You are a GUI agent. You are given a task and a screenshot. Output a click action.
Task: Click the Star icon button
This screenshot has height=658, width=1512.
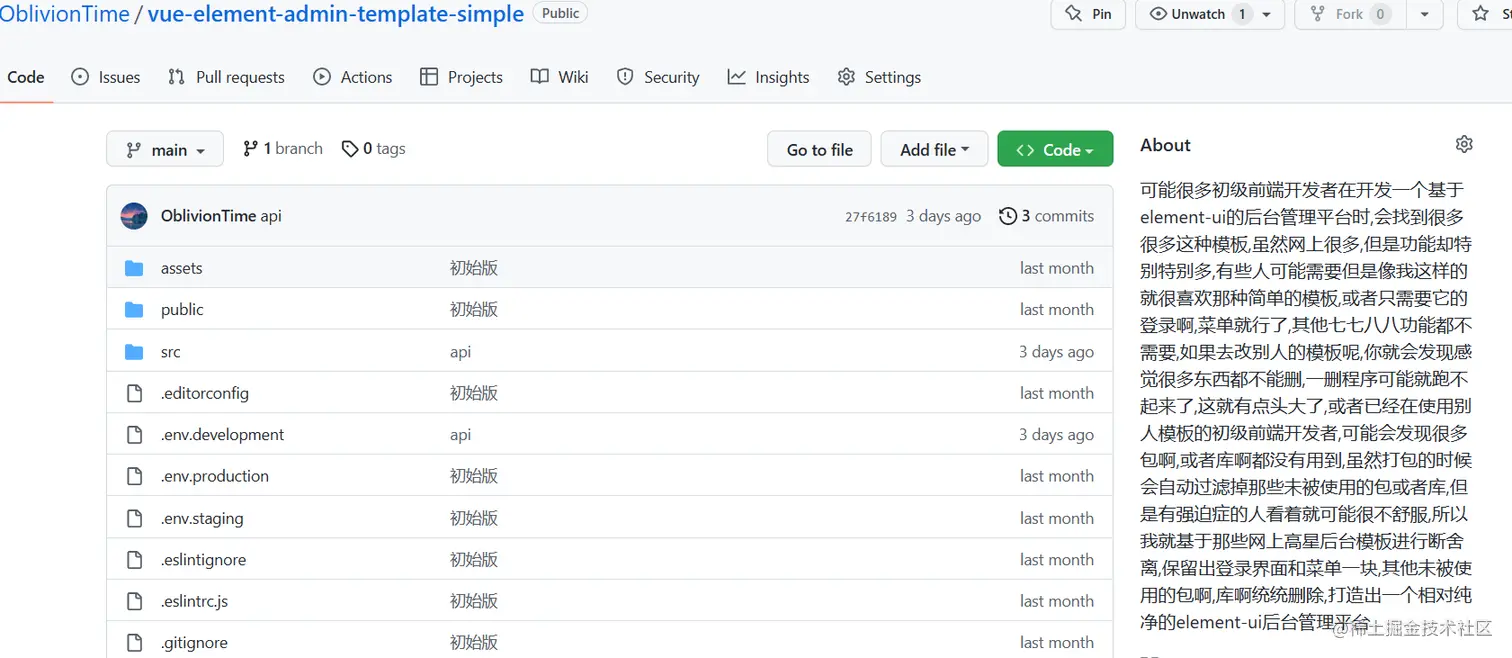(1481, 14)
